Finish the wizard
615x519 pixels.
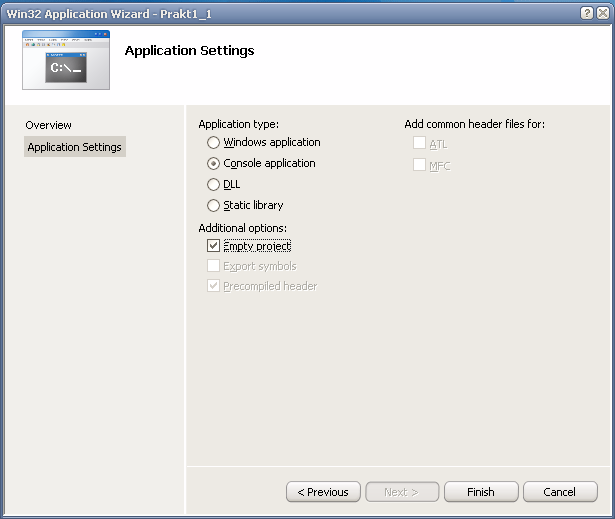point(481,492)
